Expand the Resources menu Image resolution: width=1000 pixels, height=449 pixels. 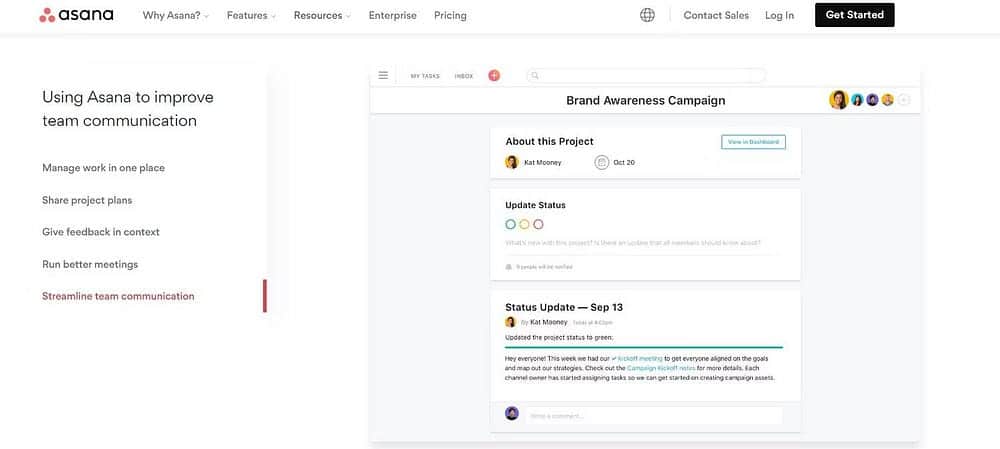[x=322, y=15]
